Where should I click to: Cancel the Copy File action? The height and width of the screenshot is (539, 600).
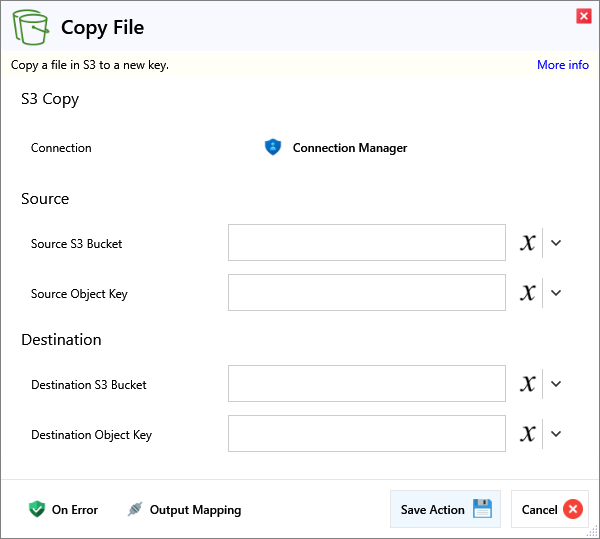click(x=550, y=510)
